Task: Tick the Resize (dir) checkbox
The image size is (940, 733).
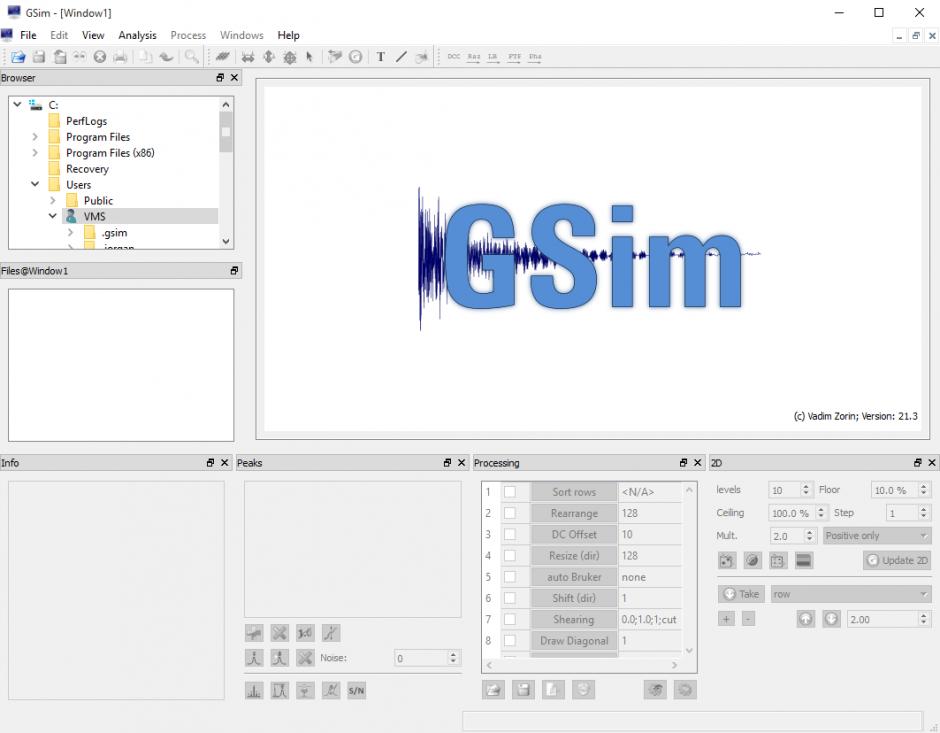Action: [510, 556]
